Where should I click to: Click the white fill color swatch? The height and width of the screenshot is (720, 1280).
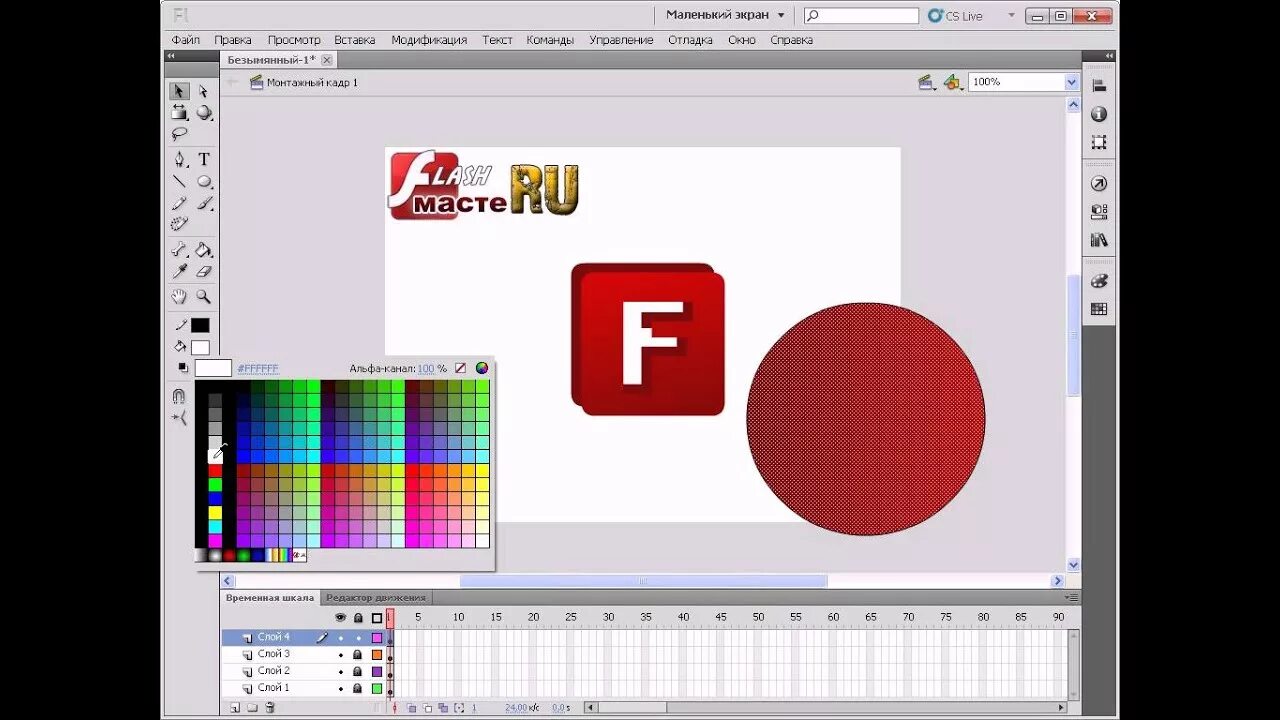200,347
